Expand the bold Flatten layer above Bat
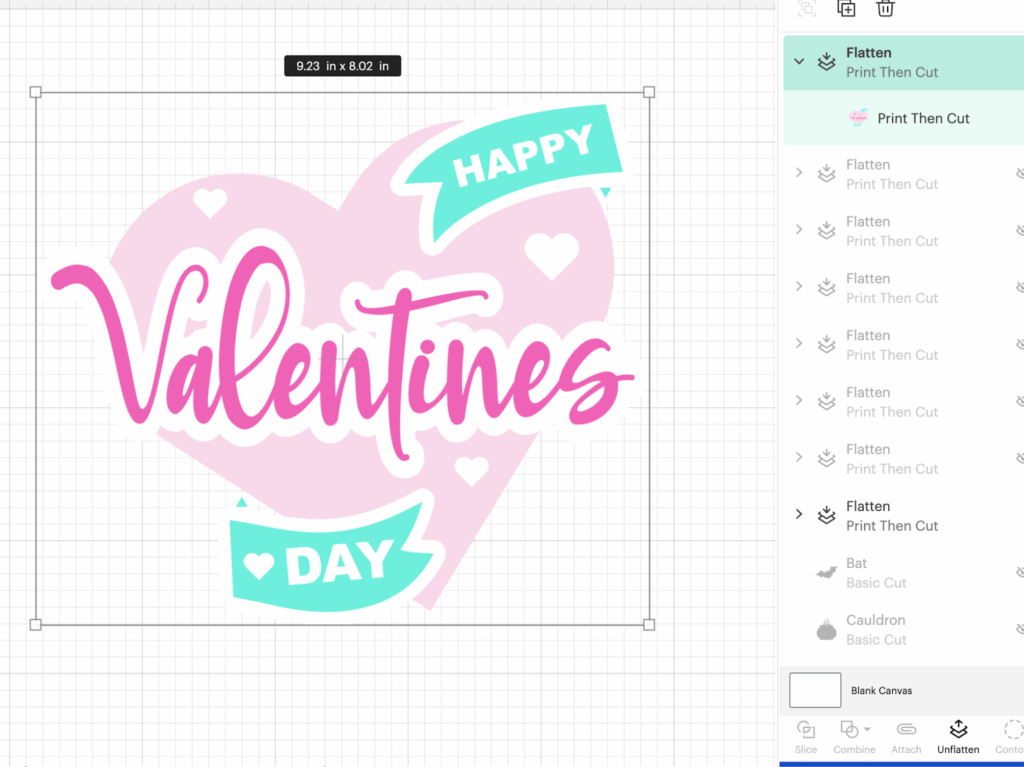Image resolution: width=1024 pixels, height=767 pixels. click(x=799, y=515)
